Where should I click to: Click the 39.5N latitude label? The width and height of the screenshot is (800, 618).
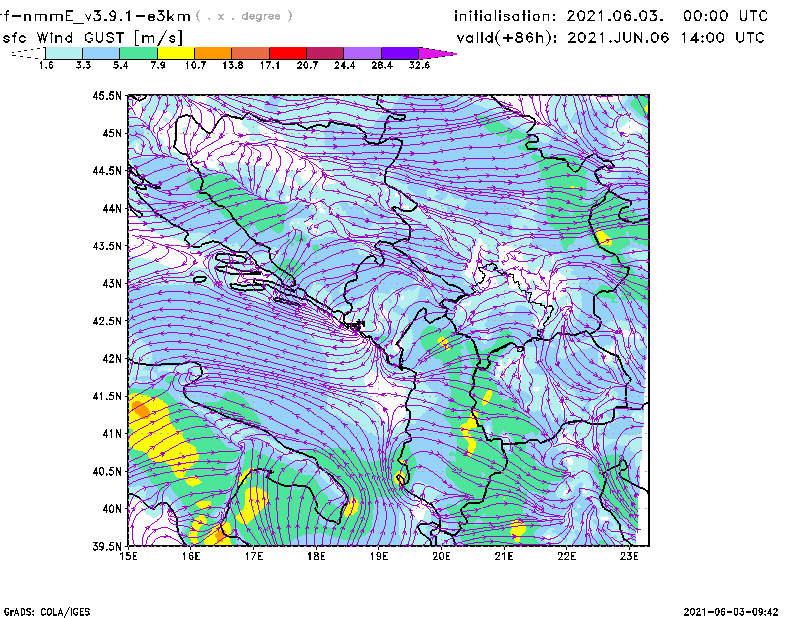pos(107,547)
